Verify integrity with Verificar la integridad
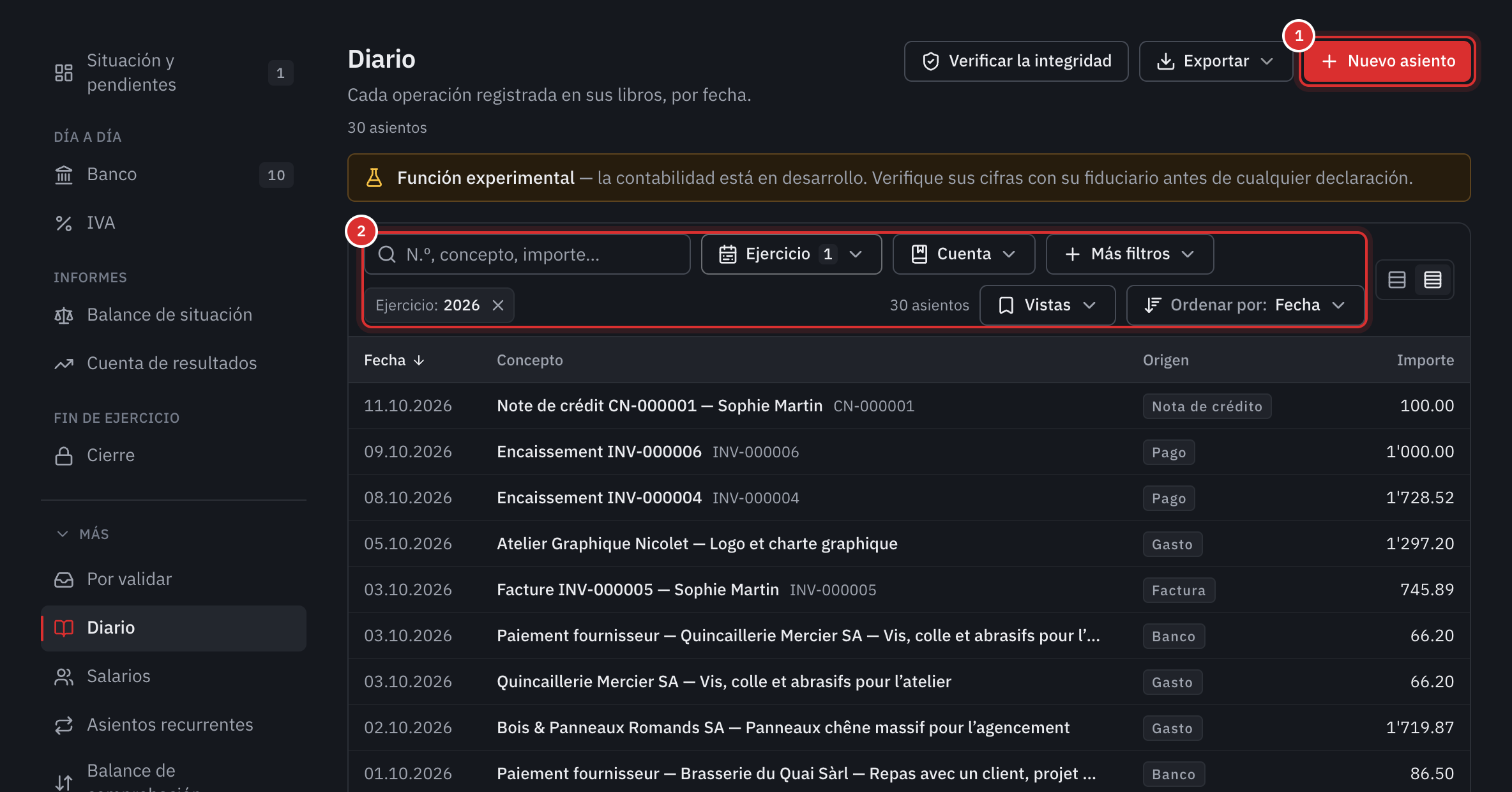This screenshot has height=792, width=1512. (x=1016, y=61)
